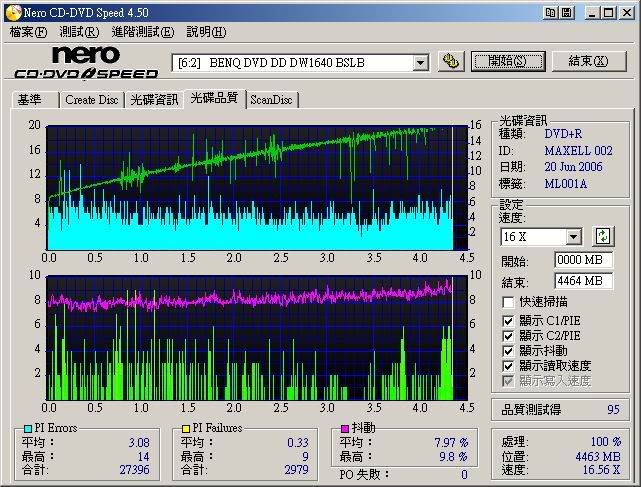Uncheck 顯示 C1/PIE checkbox
Viewport: 641px width, 487px height.
tap(508, 321)
